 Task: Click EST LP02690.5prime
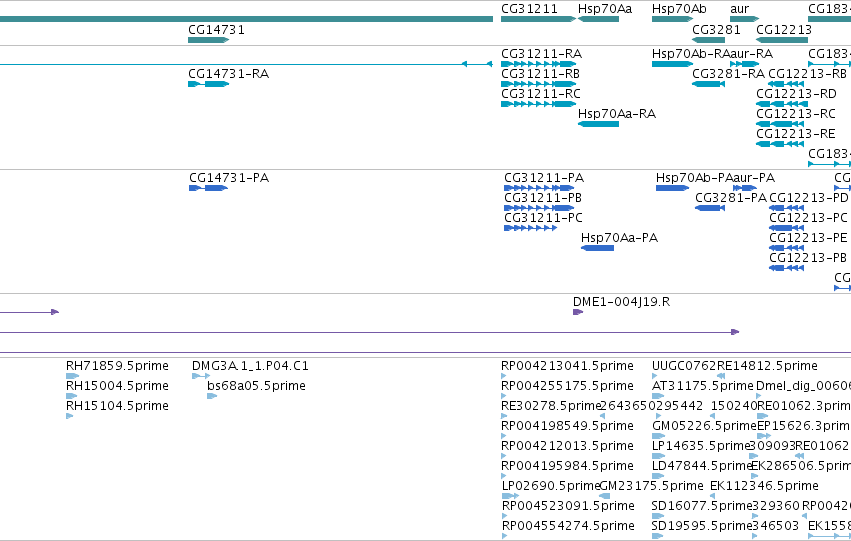[510, 496]
